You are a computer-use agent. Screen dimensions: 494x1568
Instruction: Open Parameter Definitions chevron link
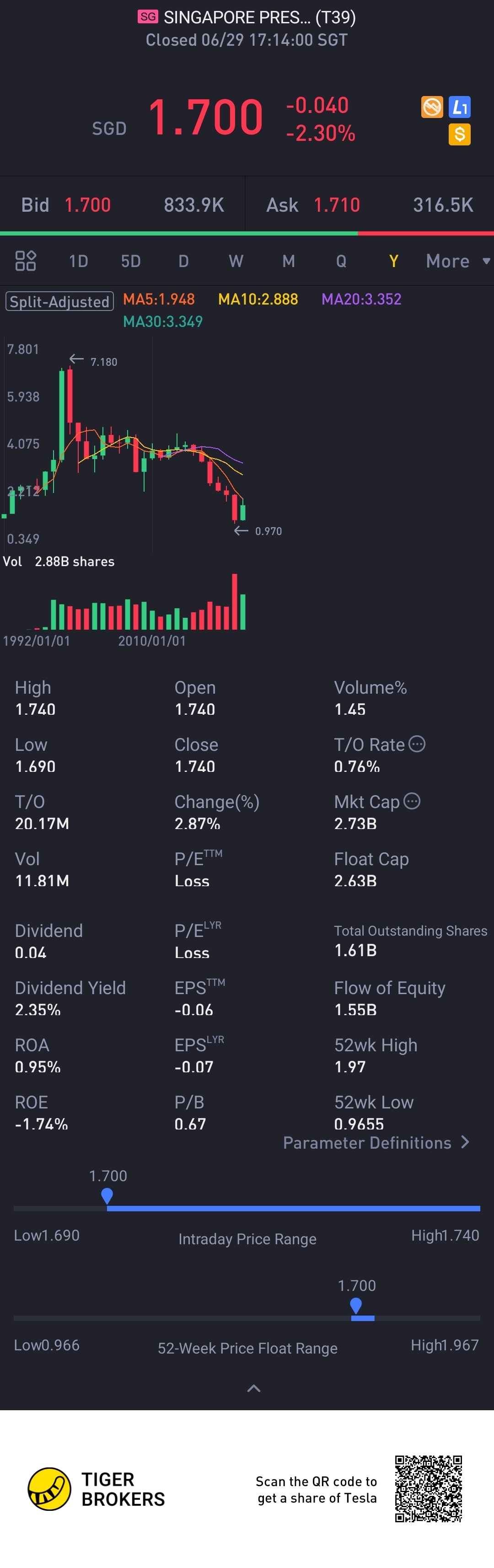coord(376,1143)
